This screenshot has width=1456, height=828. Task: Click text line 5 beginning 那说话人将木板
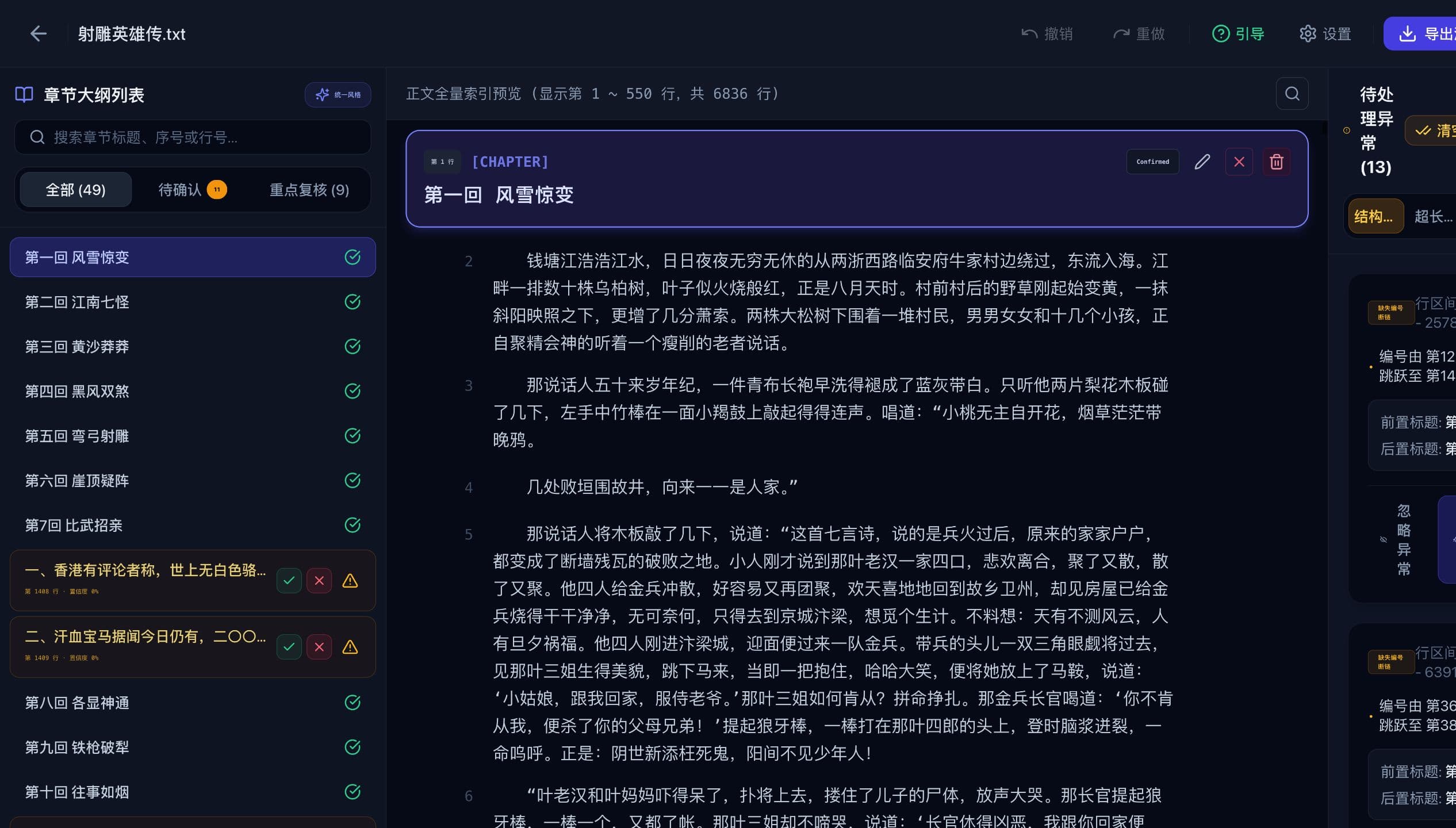[x=832, y=643]
